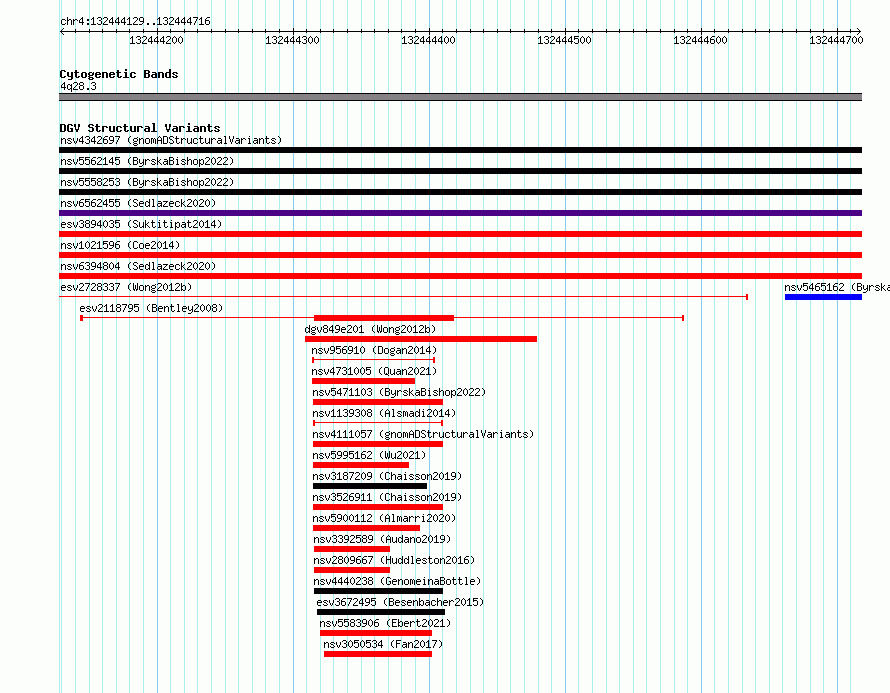Click ruler position 132444400
This screenshot has height=693, width=890.
[x=429, y=40]
